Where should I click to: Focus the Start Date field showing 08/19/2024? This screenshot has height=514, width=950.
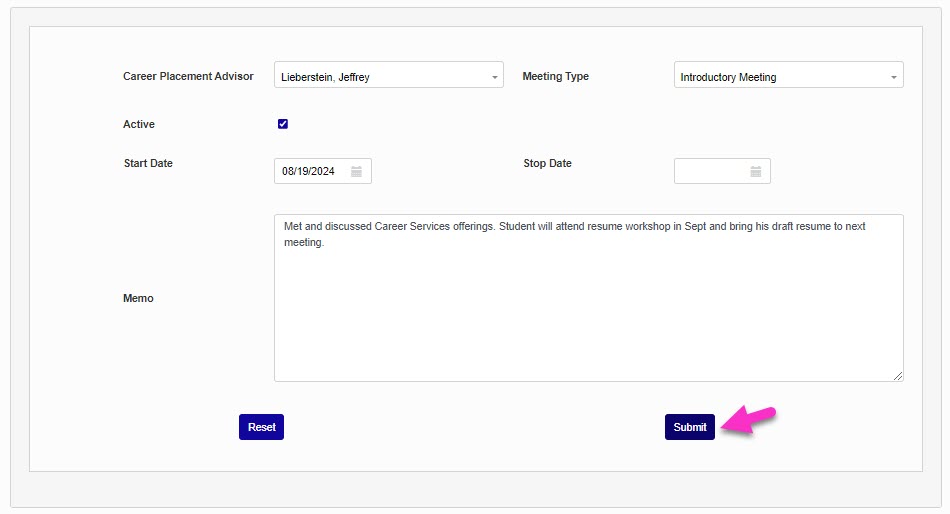pyautogui.click(x=322, y=171)
